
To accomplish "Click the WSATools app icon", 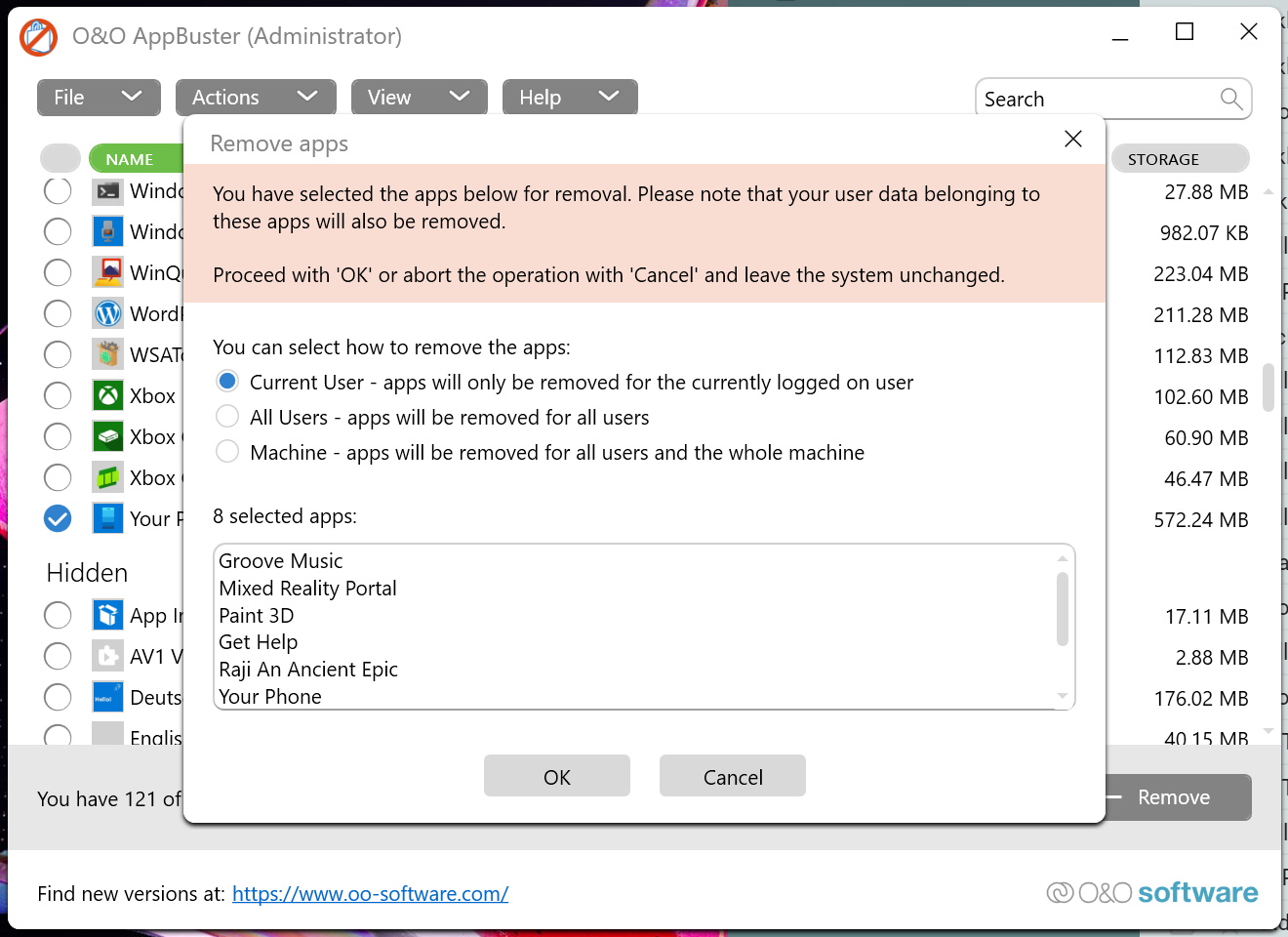I will point(108,354).
